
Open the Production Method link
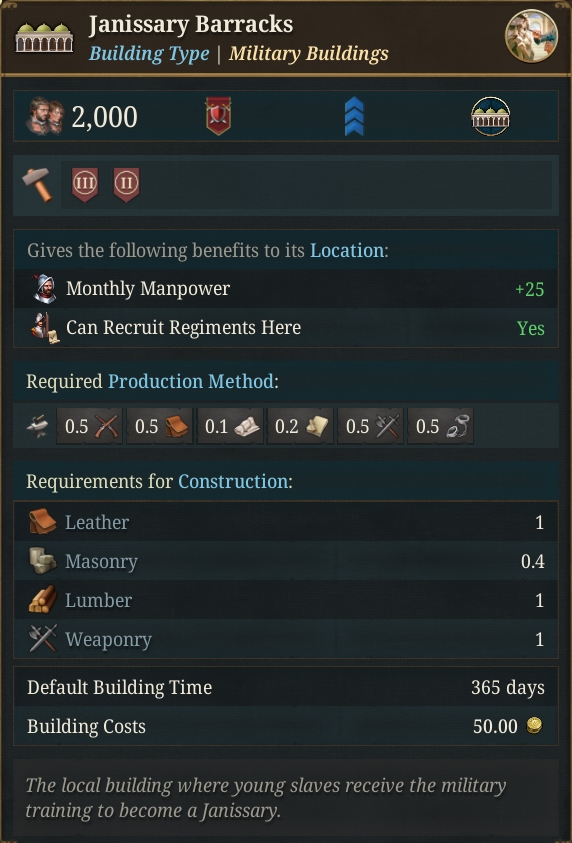click(191, 381)
